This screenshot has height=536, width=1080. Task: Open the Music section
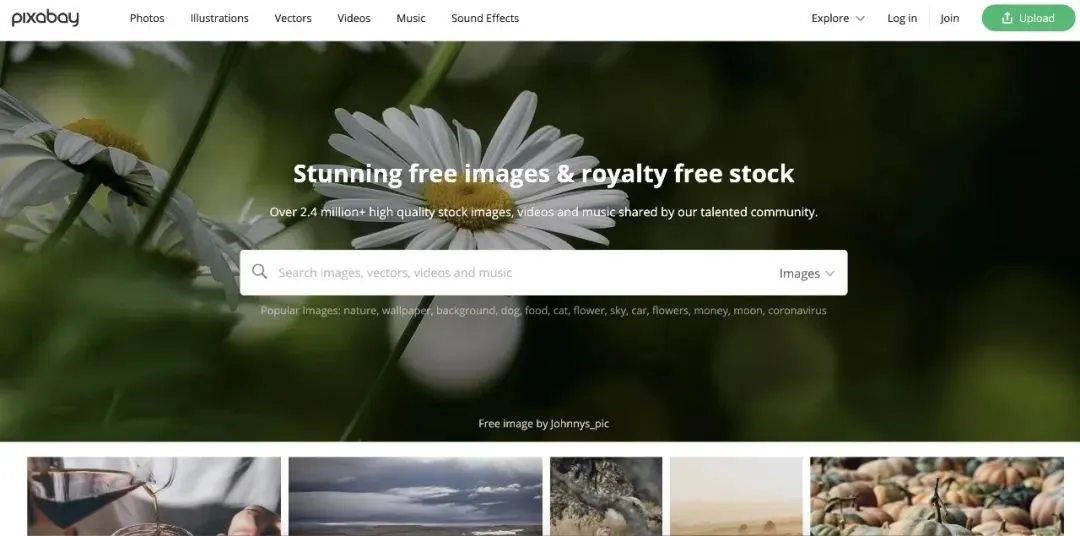pyautogui.click(x=411, y=19)
